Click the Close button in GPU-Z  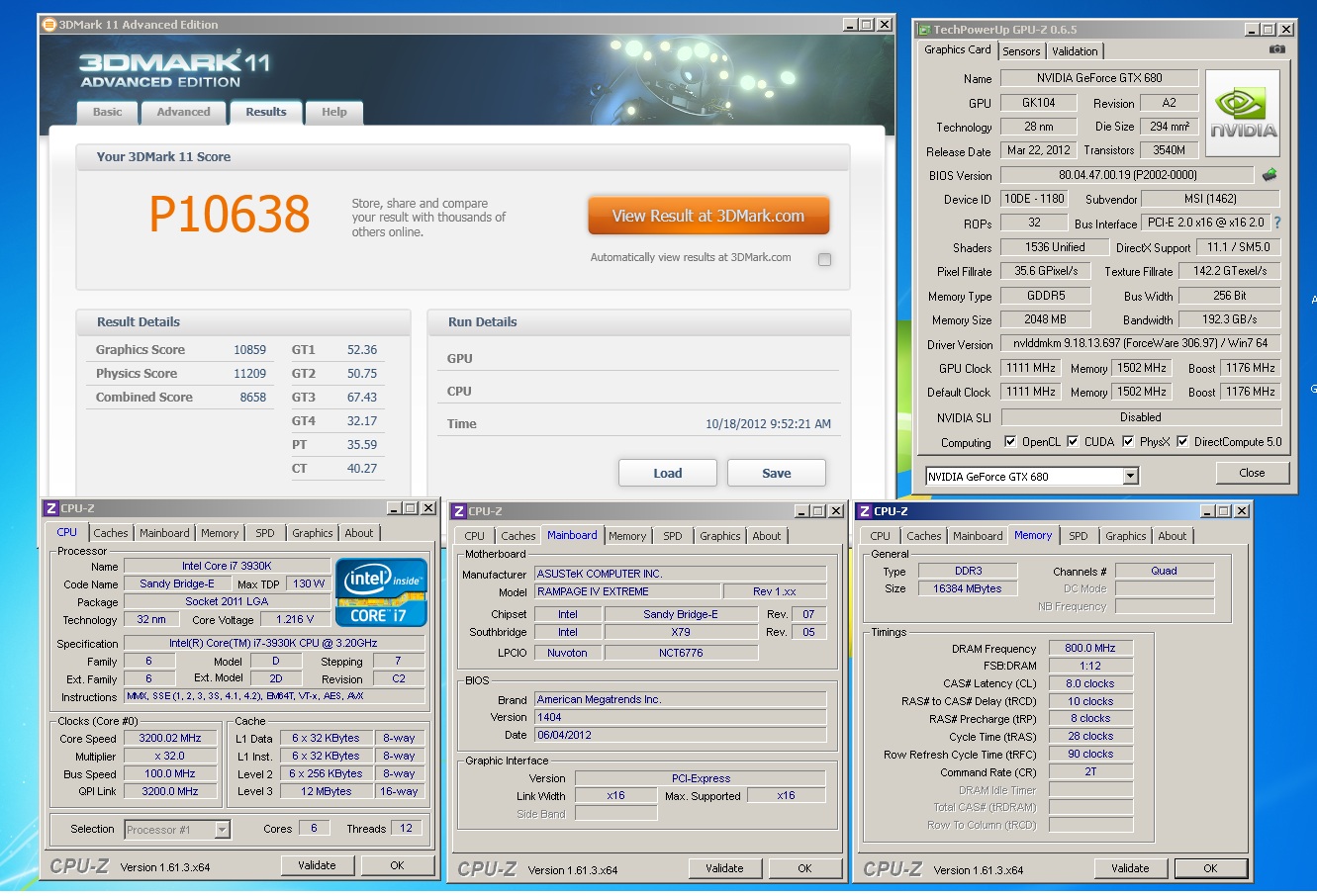tap(1252, 473)
